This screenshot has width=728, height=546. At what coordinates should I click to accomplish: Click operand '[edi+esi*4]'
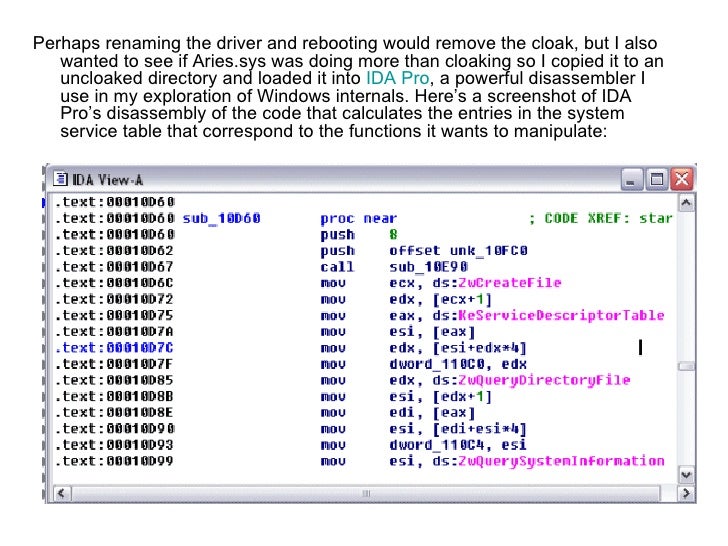click(480, 429)
